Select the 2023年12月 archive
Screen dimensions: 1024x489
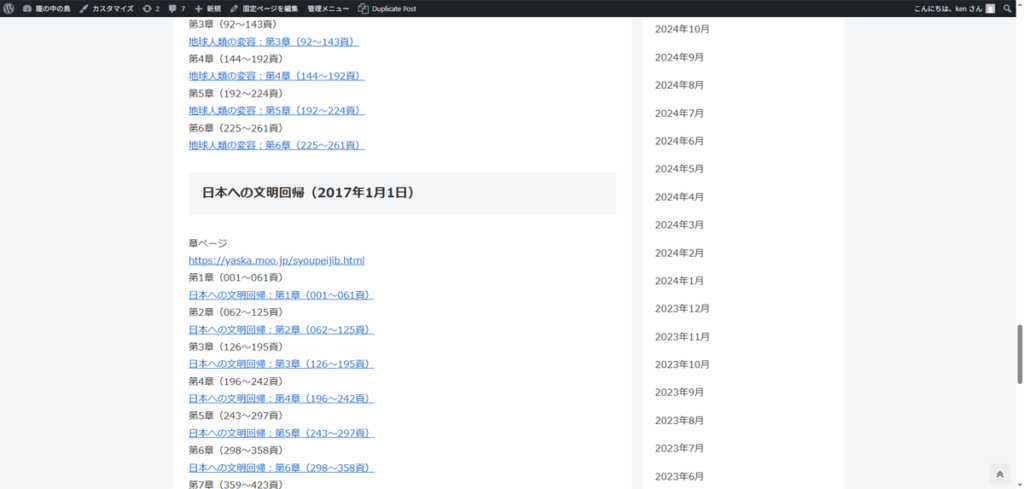pos(682,308)
